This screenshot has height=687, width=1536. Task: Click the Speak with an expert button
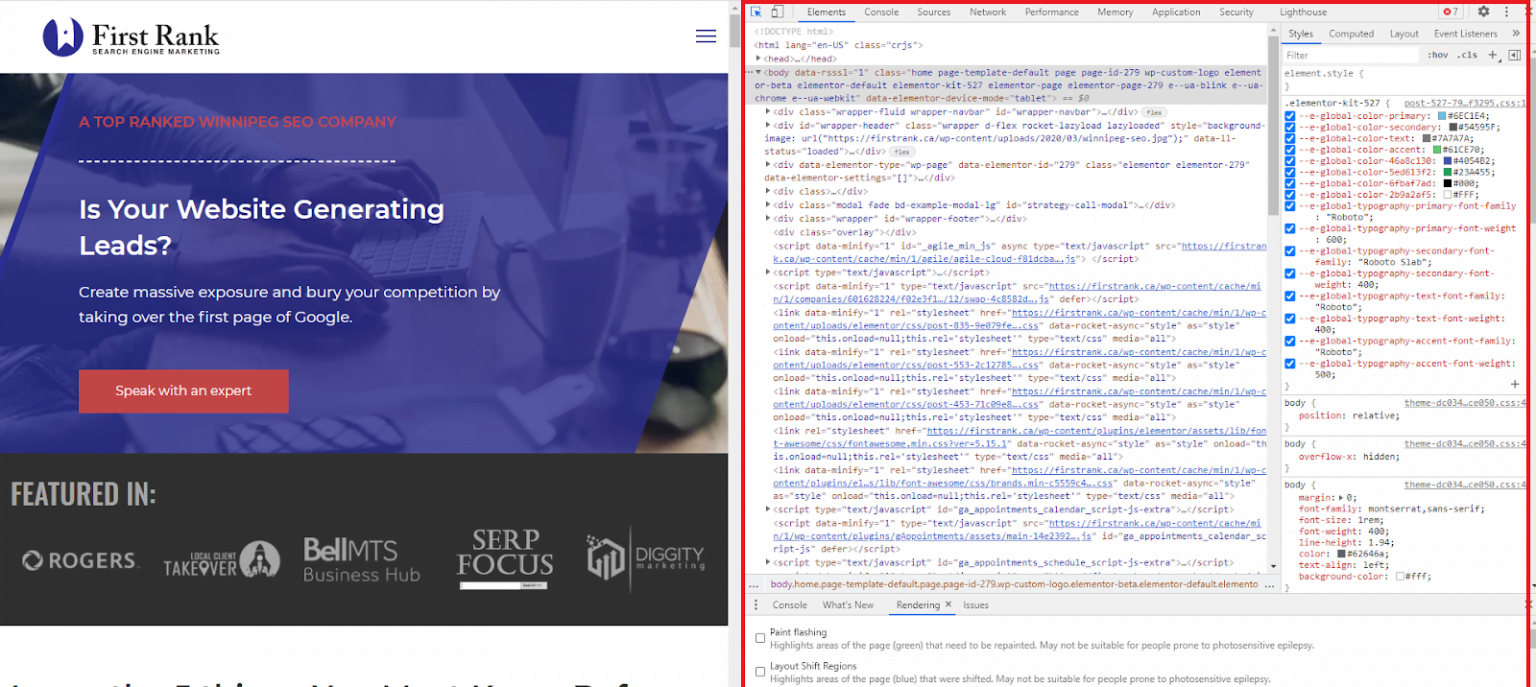[x=184, y=391]
